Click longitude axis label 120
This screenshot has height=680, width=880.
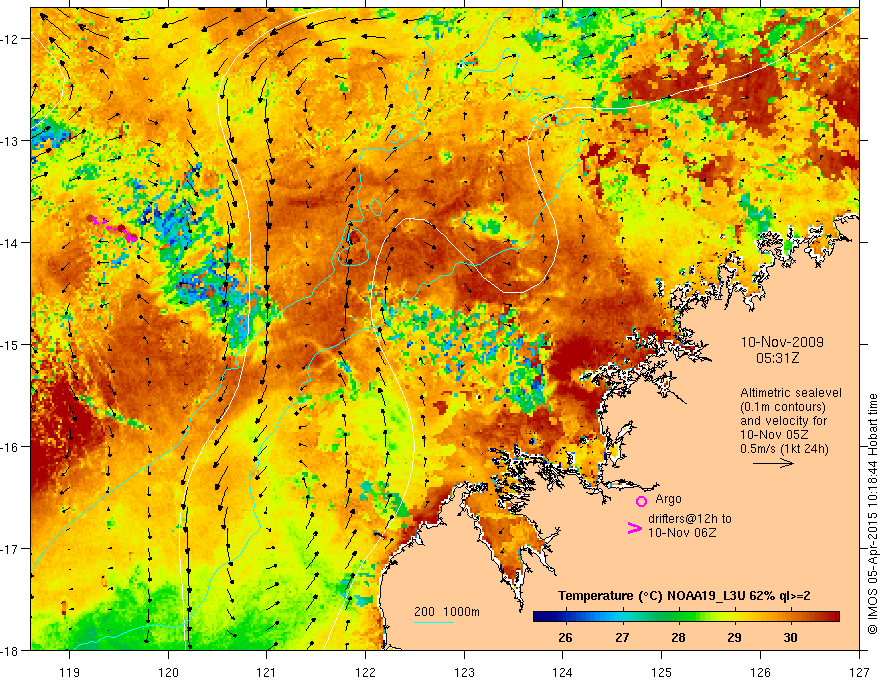point(168,672)
